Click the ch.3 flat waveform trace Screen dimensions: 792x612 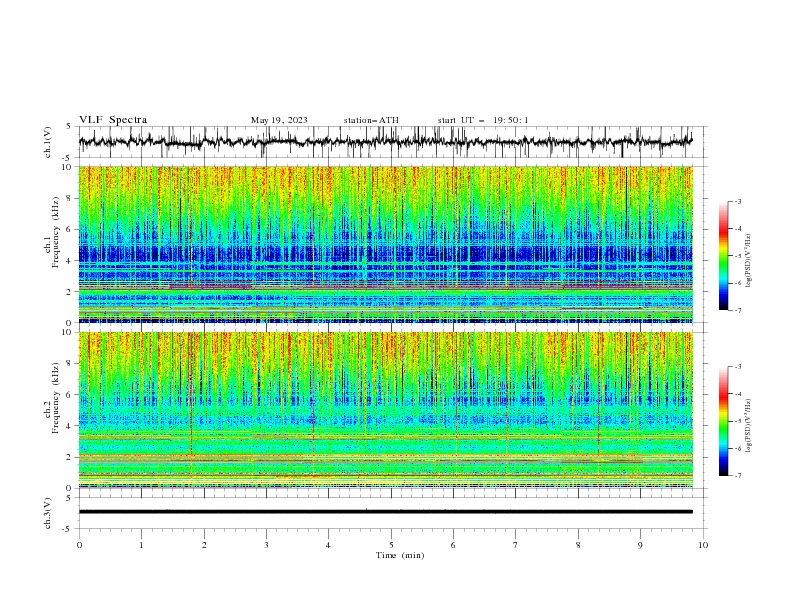[386, 512]
